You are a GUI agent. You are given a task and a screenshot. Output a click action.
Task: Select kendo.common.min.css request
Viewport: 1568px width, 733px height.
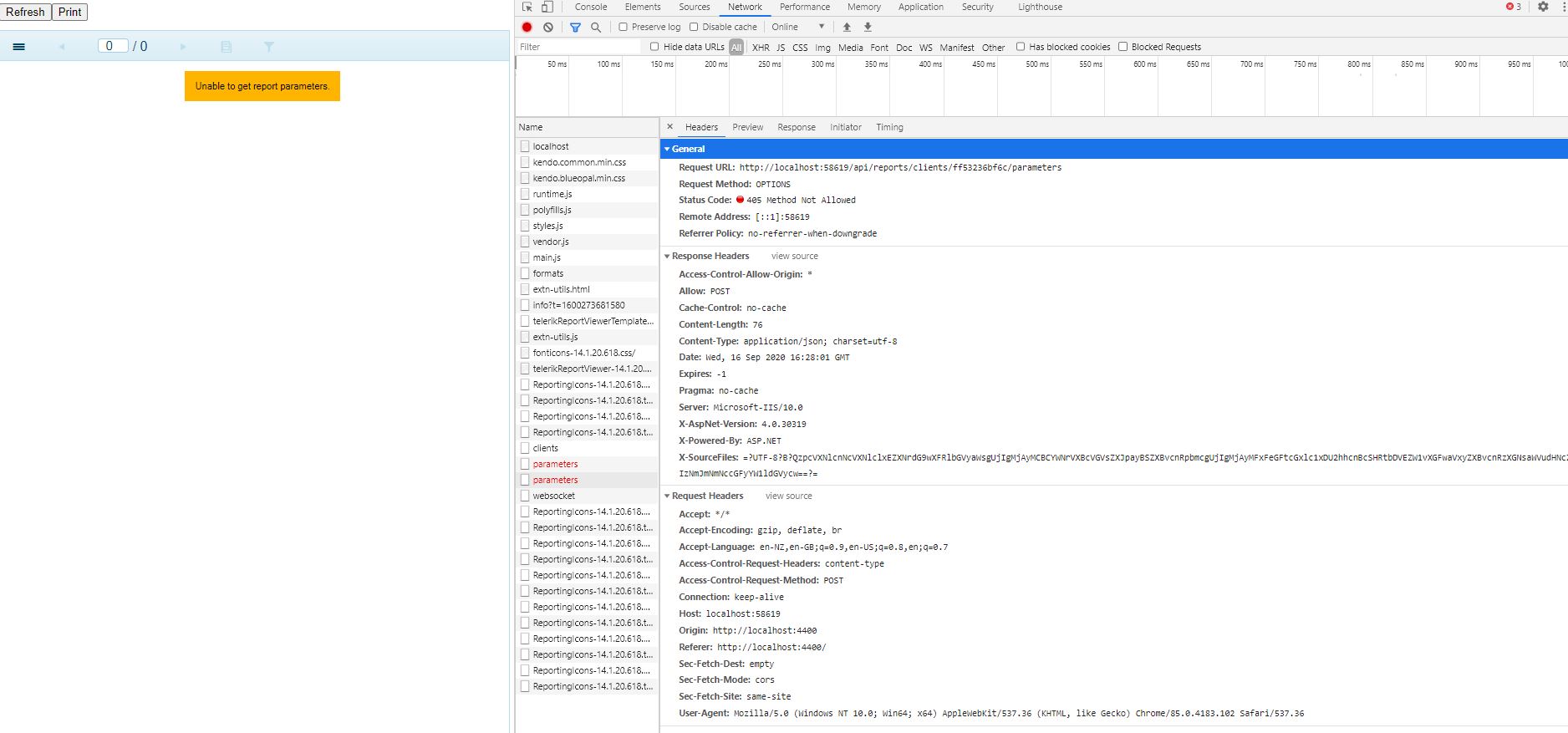587,162
